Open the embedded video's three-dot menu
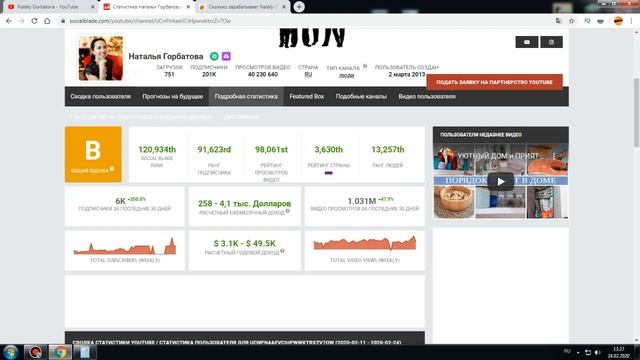The width and height of the screenshot is (640, 360). (554, 156)
